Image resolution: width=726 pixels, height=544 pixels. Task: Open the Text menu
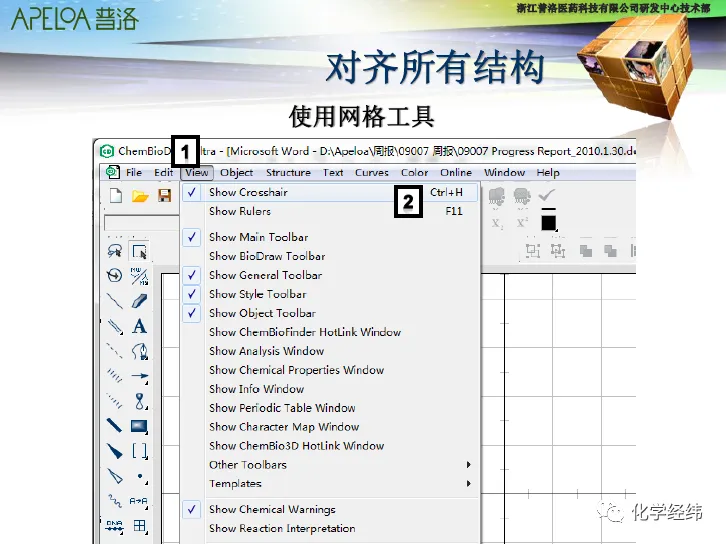point(333,172)
